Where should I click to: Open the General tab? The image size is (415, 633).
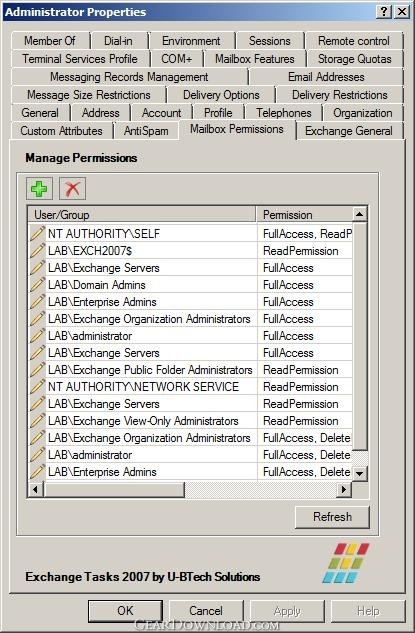pos(40,113)
